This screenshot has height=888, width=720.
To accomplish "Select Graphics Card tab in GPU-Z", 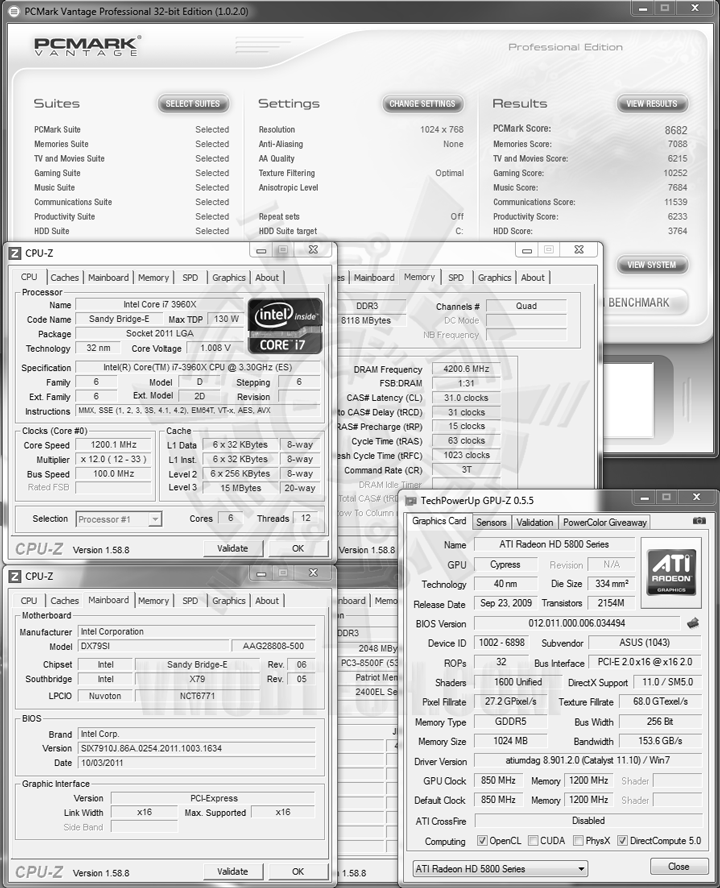I will (x=438, y=521).
